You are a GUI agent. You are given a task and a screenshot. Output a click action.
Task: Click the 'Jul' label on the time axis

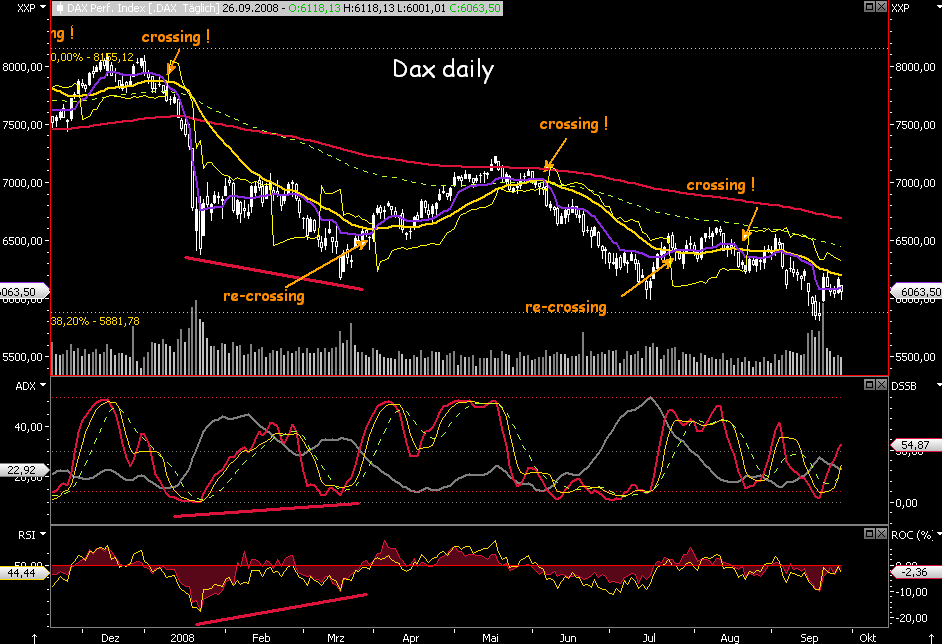[649, 638]
